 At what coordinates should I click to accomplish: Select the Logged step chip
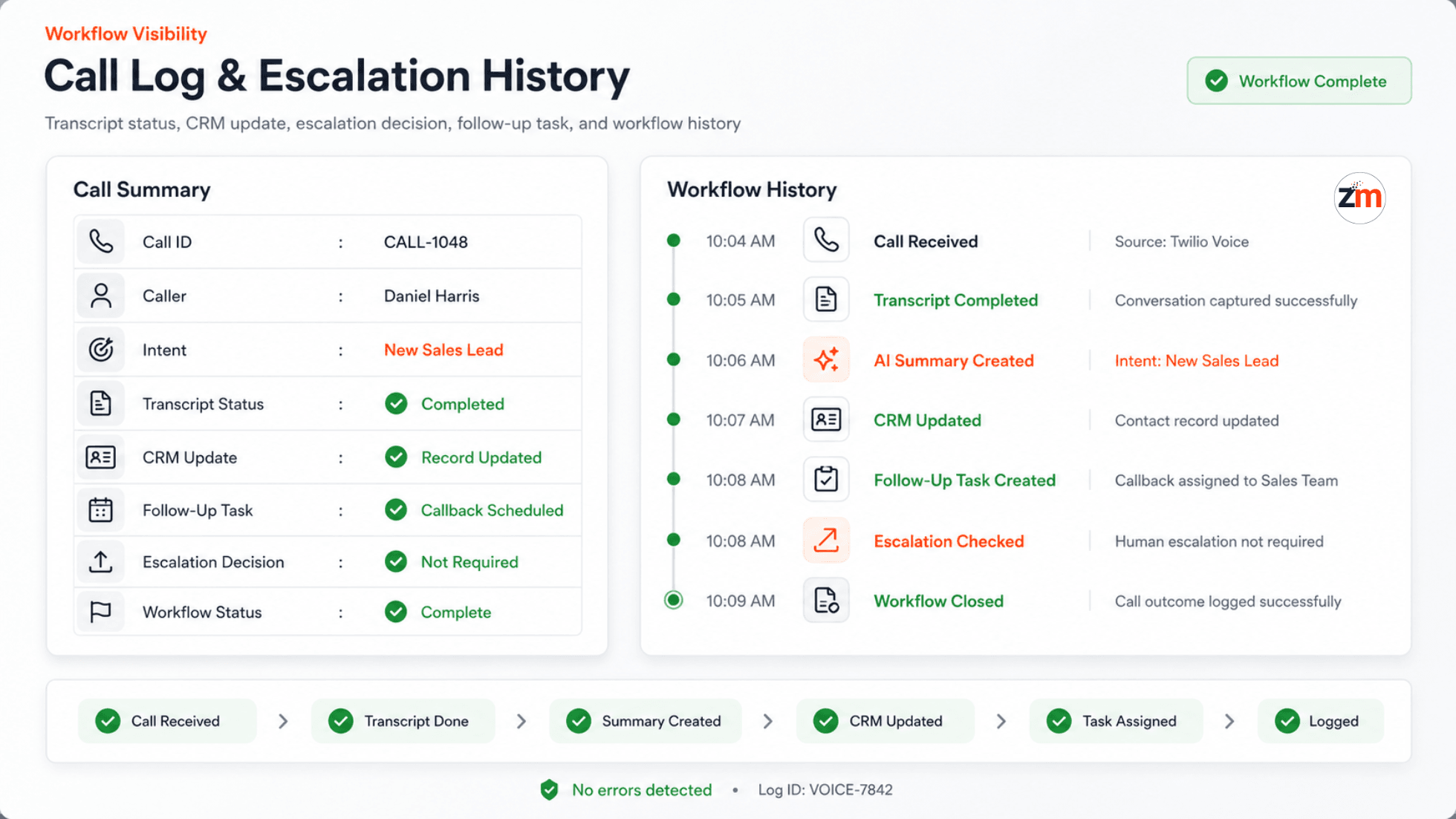1321,721
